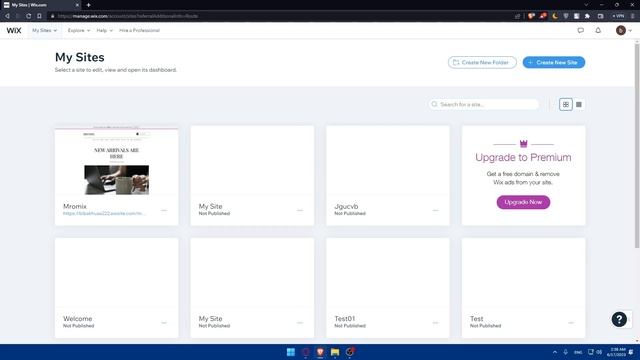Click the My Sites page heading
640x360 pixels.
pos(80,57)
